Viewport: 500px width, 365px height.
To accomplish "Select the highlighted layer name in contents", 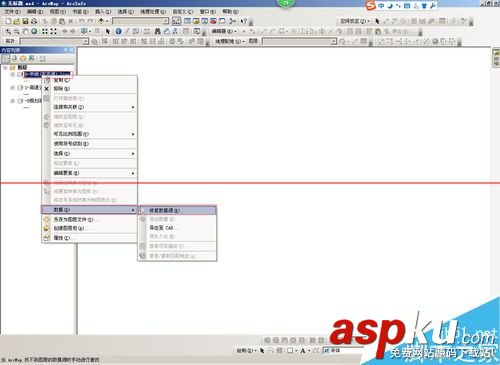I will coord(48,74).
